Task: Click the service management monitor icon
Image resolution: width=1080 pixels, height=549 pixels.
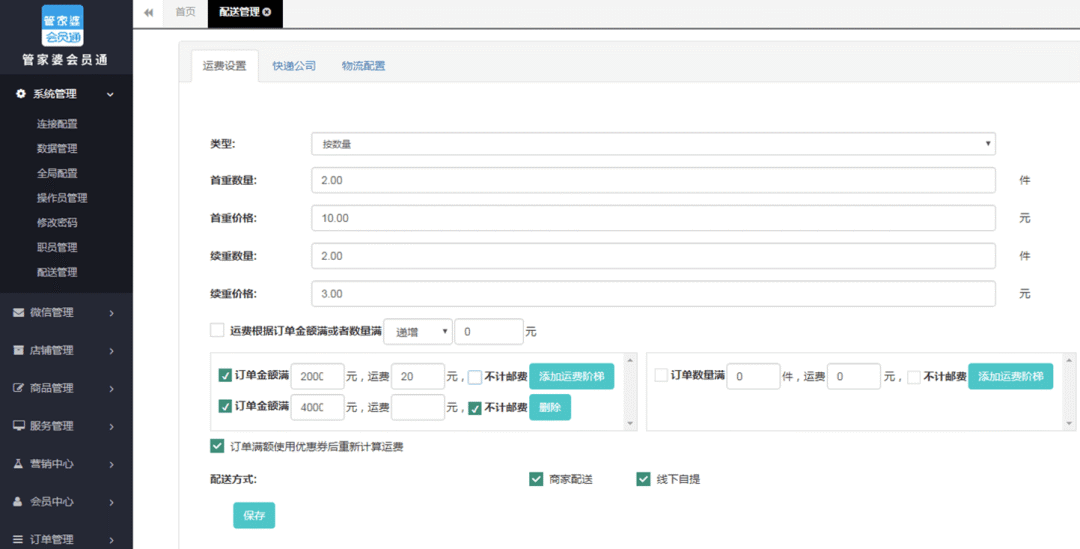Action: 19,426
